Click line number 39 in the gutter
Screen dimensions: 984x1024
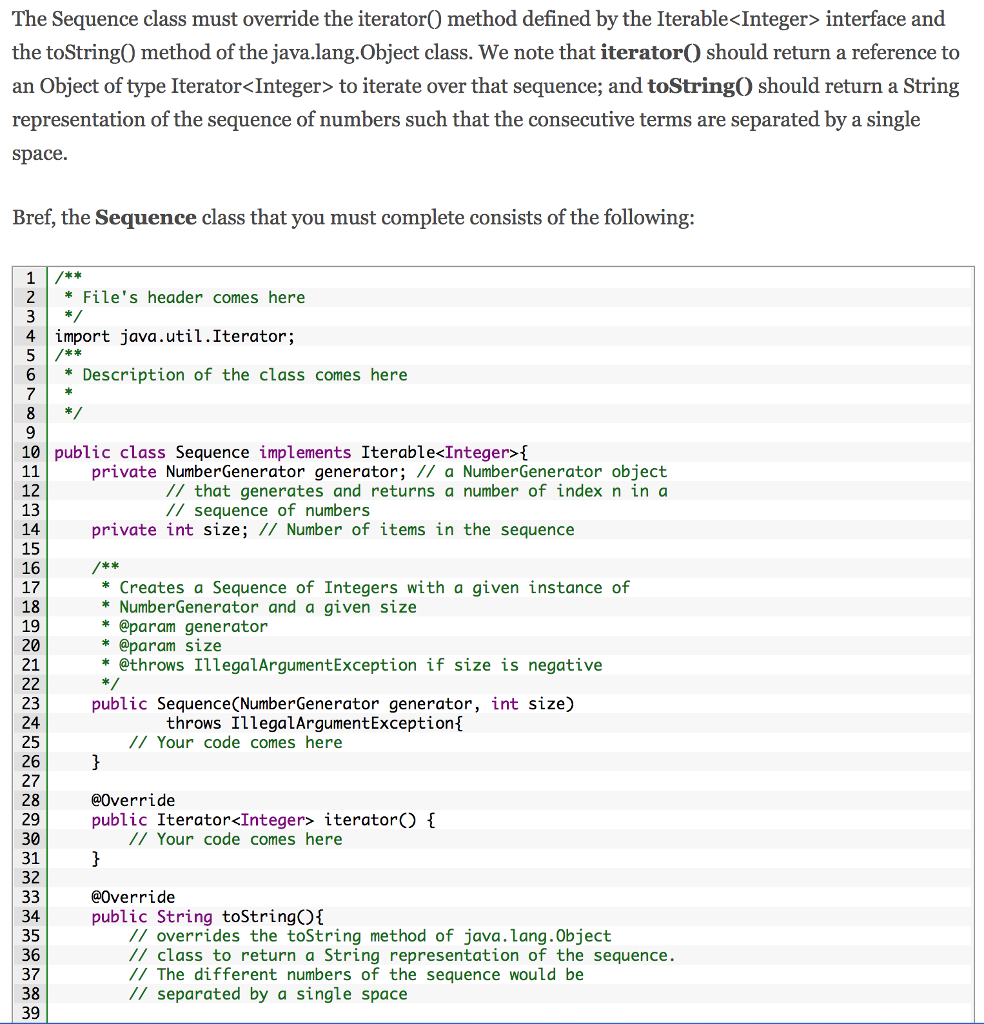[29, 1012]
